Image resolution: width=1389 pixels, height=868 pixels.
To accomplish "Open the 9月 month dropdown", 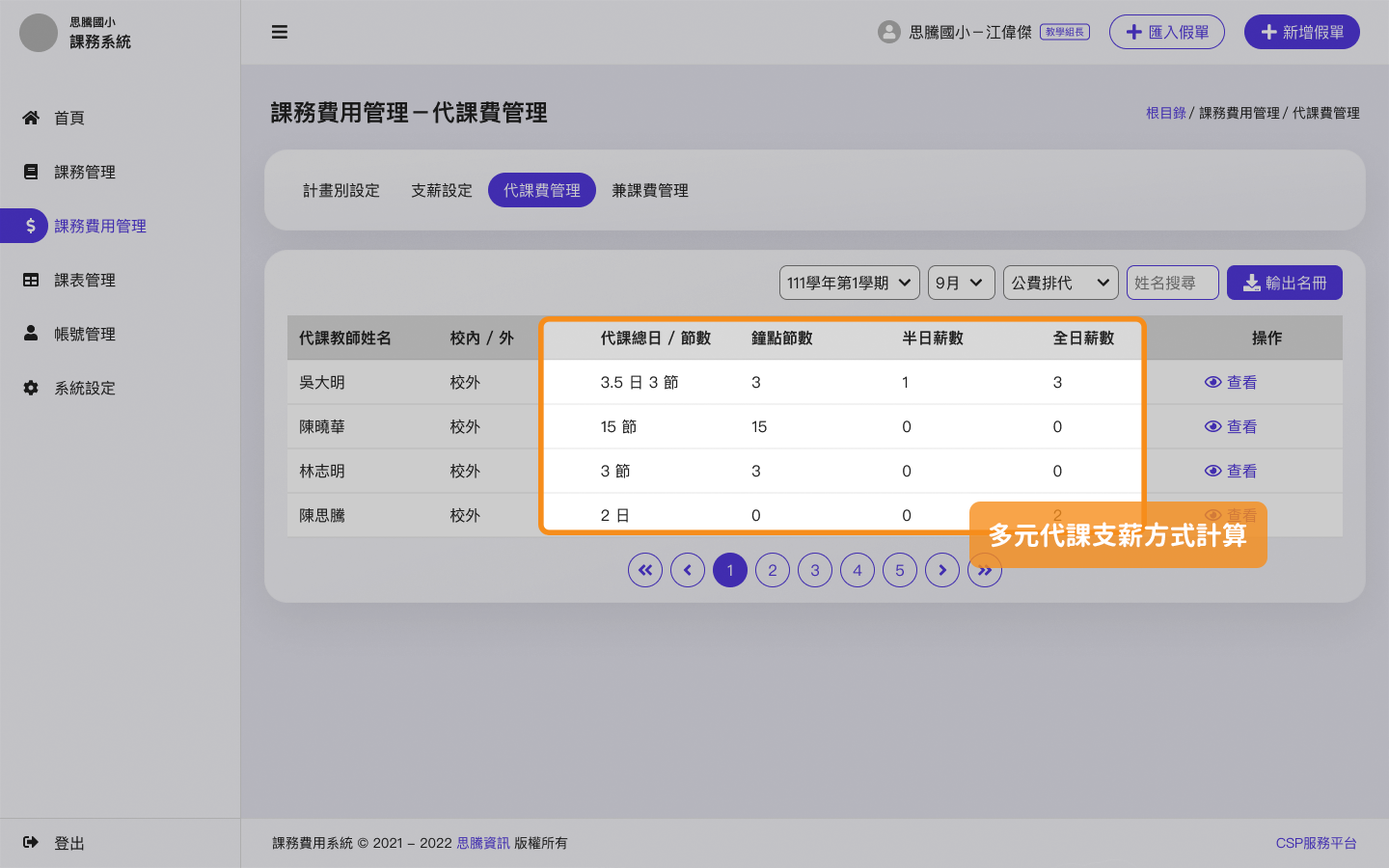I will click(961, 283).
